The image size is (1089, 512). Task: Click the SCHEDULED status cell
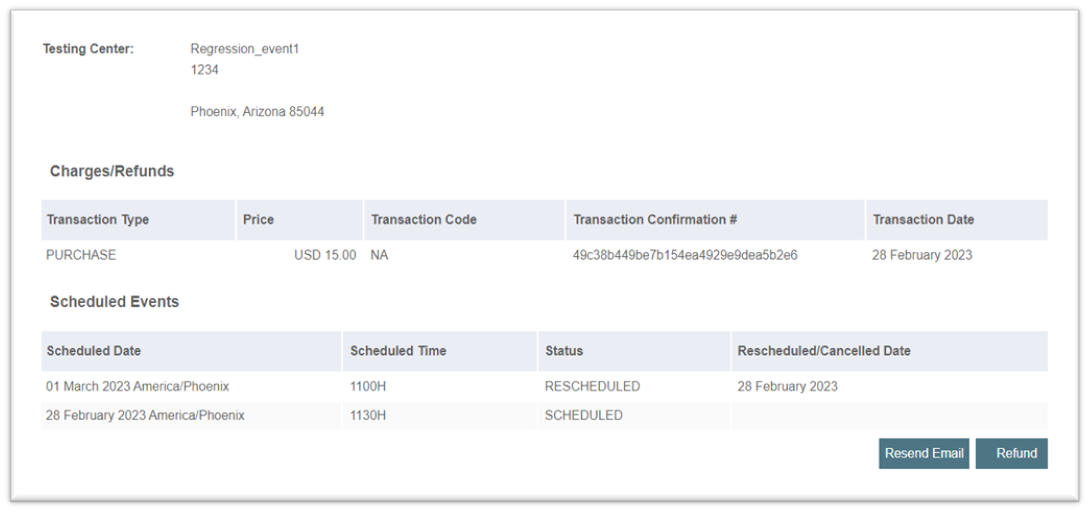point(583,415)
